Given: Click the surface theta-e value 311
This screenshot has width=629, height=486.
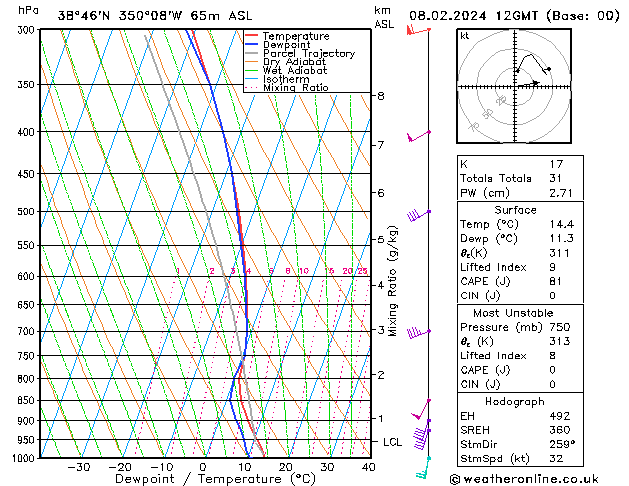Looking at the screenshot, I should coord(559,253).
